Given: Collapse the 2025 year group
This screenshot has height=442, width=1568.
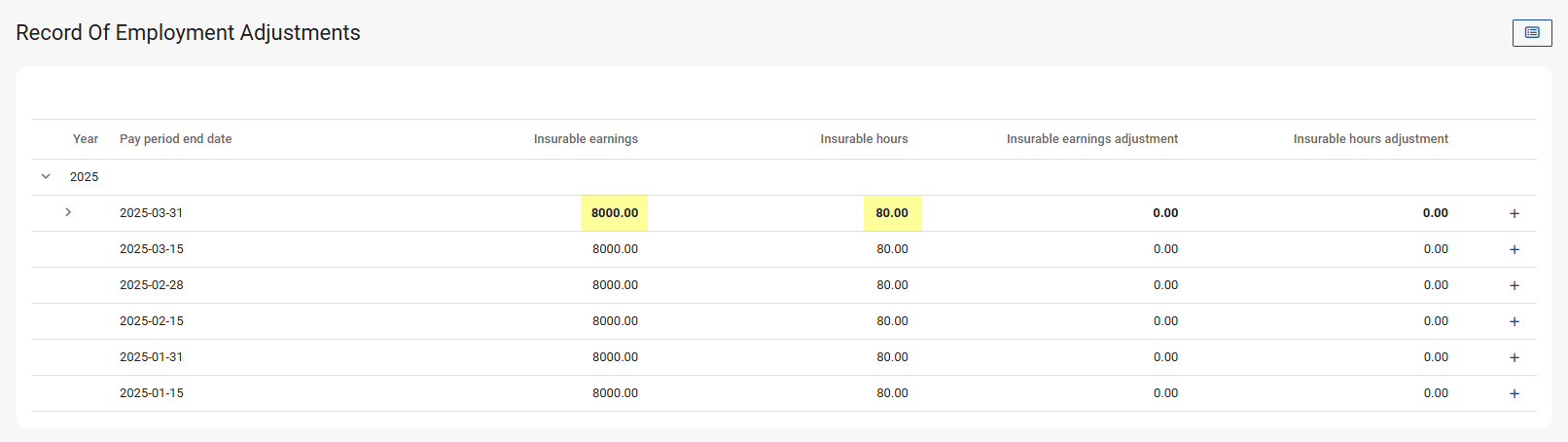Looking at the screenshot, I should coord(46,177).
